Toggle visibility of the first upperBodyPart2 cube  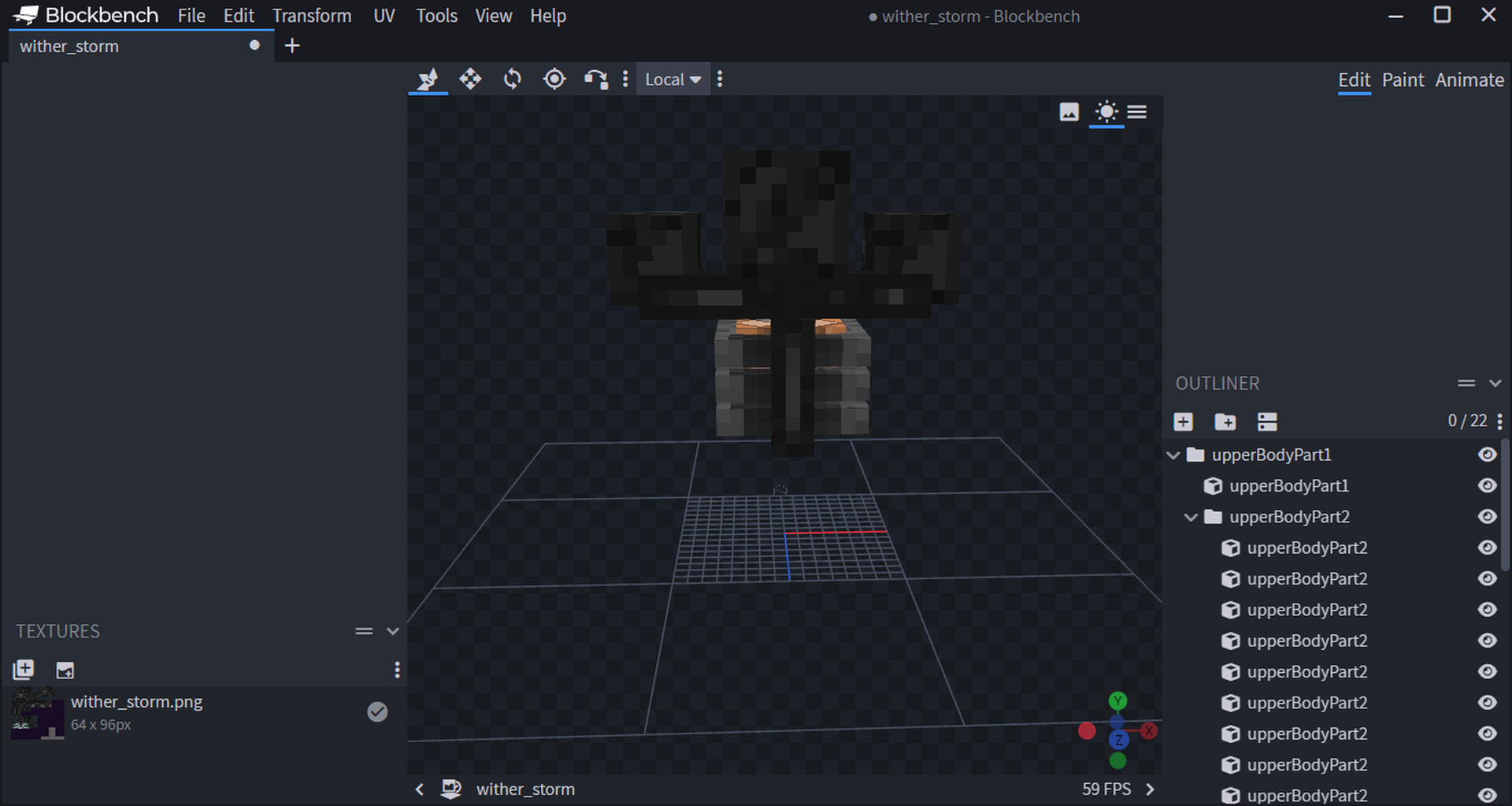pyautogui.click(x=1487, y=548)
